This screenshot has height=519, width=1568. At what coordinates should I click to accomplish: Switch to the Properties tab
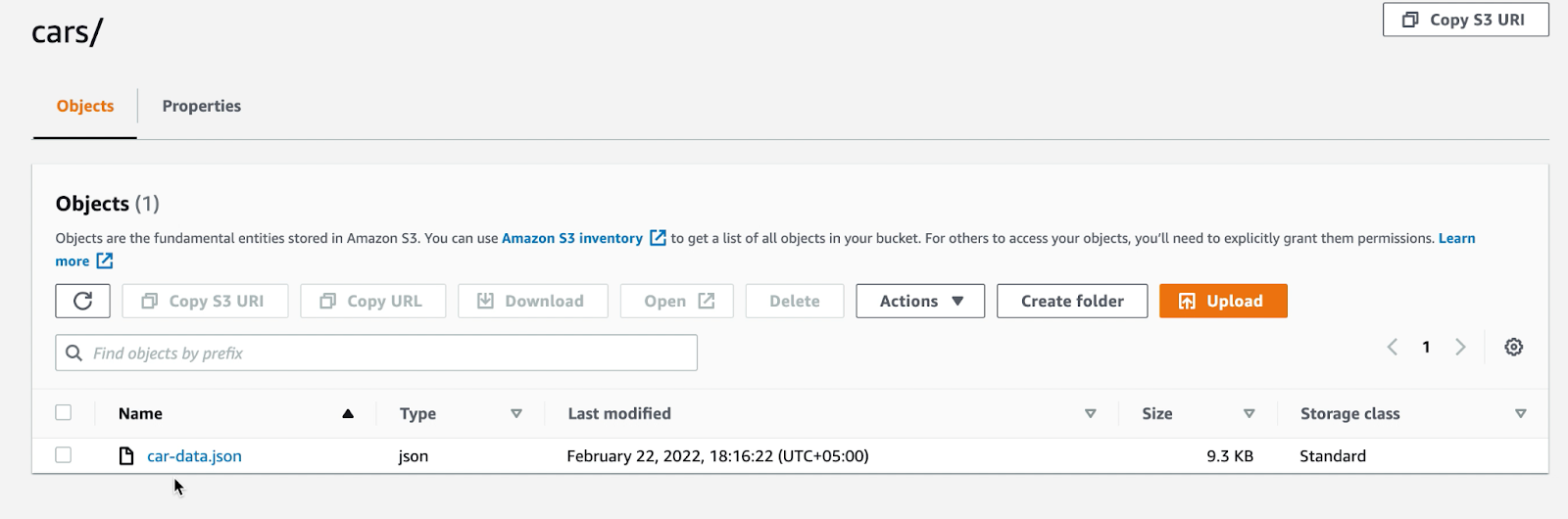[x=201, y=106]
